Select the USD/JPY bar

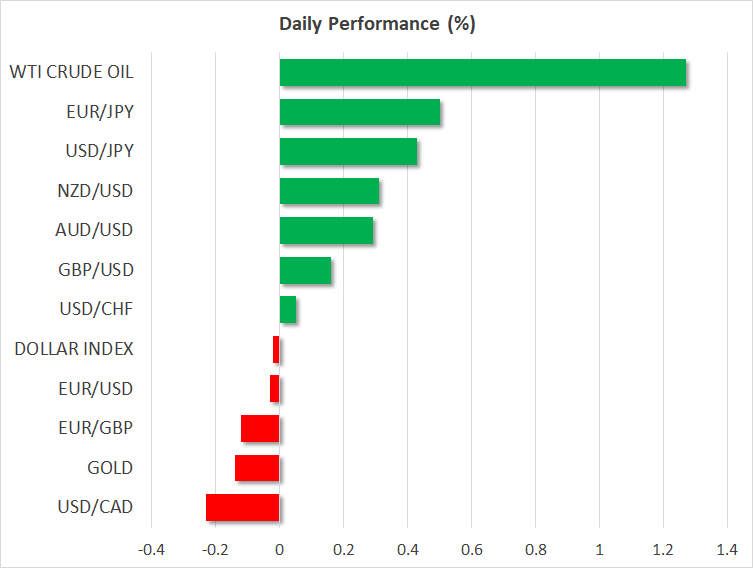tap(348, 152)
